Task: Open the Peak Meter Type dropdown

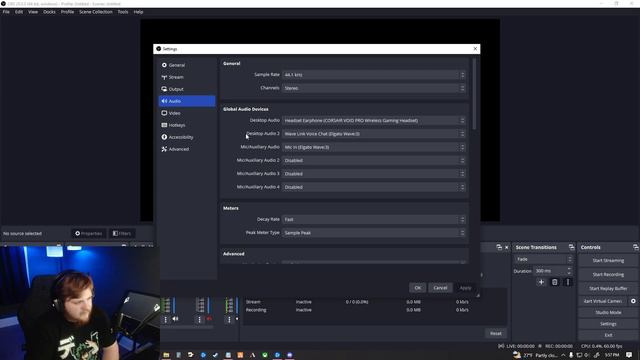Action: click(373, 233)
